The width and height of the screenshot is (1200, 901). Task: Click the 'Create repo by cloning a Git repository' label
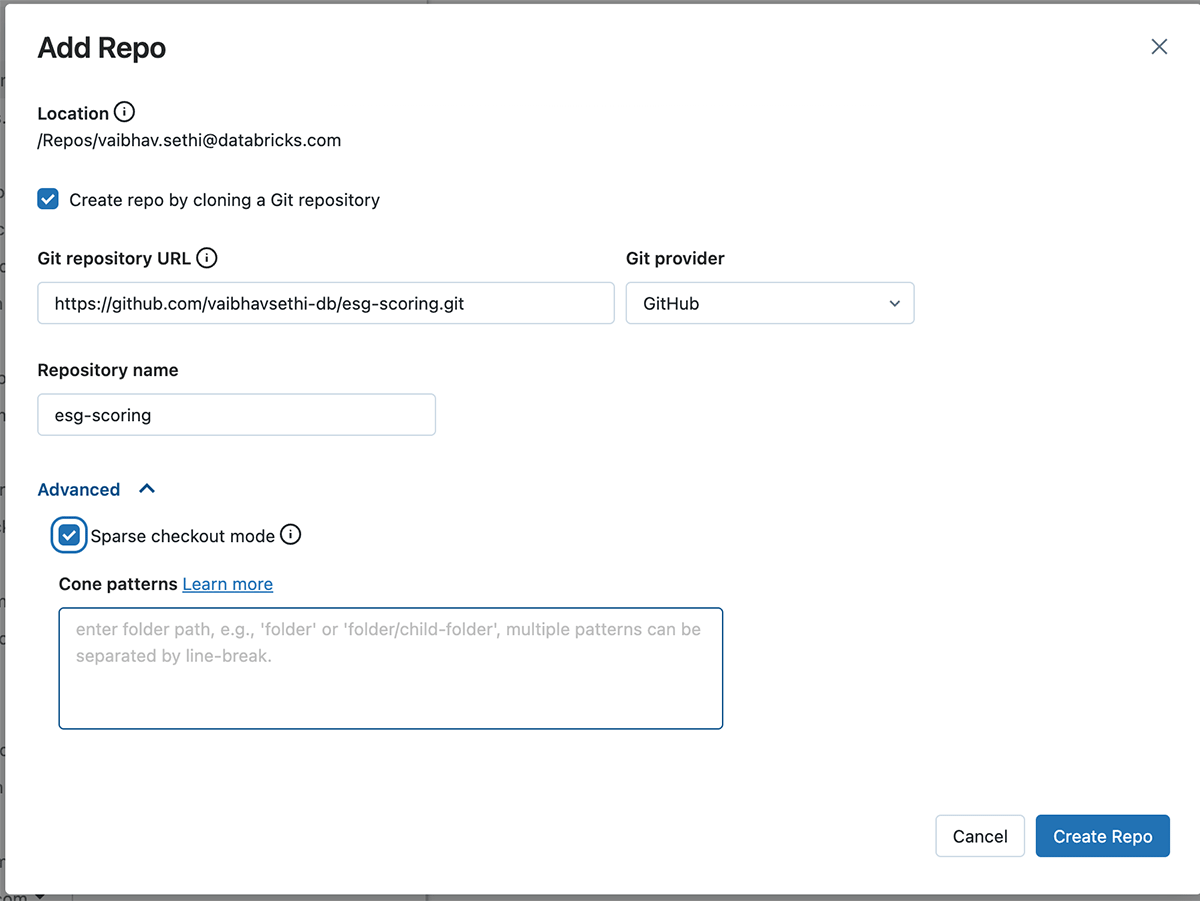point(224,200)
